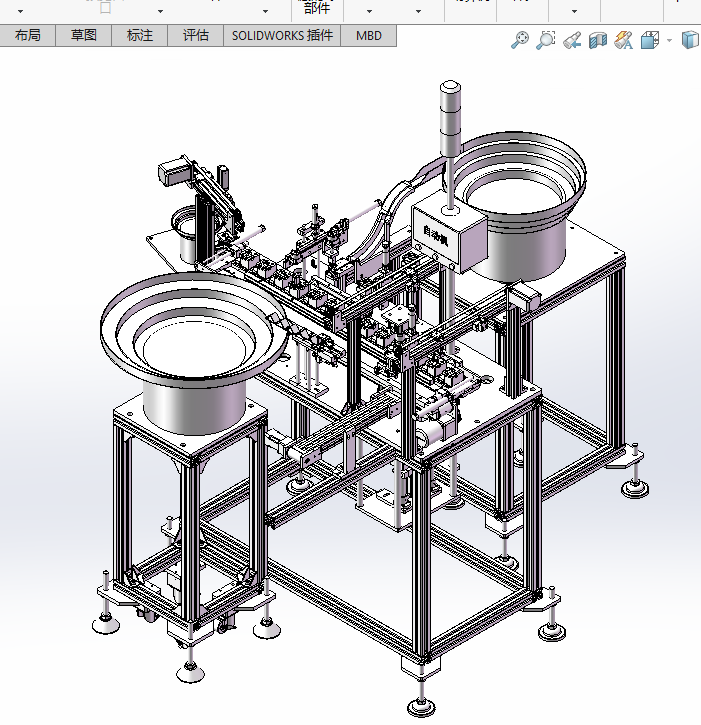701x725 pixels.
Task: Open the 草图 tab
Action: coord(84,35)
